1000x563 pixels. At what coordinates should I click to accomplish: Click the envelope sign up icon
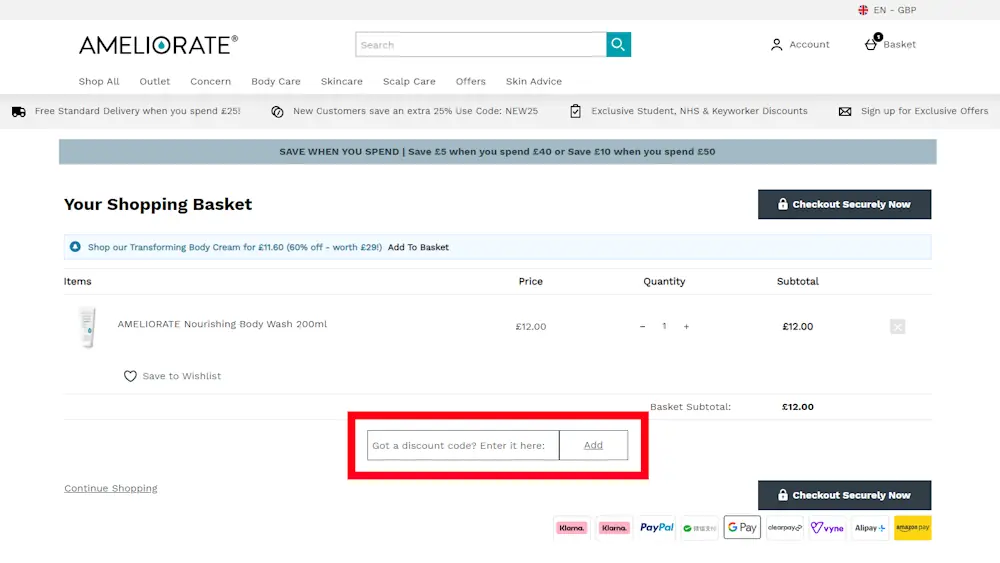[845, 112]
